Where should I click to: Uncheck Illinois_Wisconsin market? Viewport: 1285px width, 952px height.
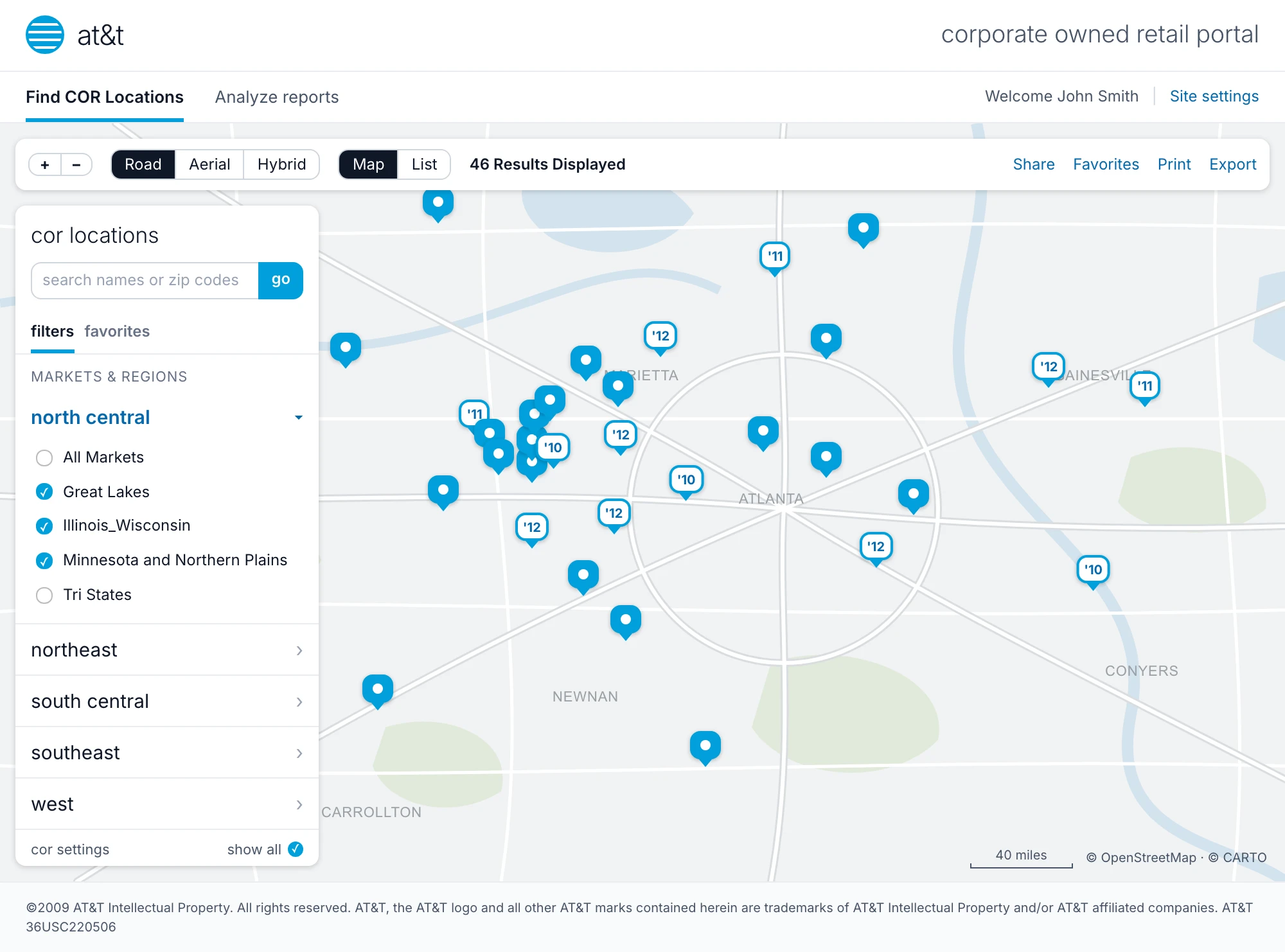[x=44, y=526]
